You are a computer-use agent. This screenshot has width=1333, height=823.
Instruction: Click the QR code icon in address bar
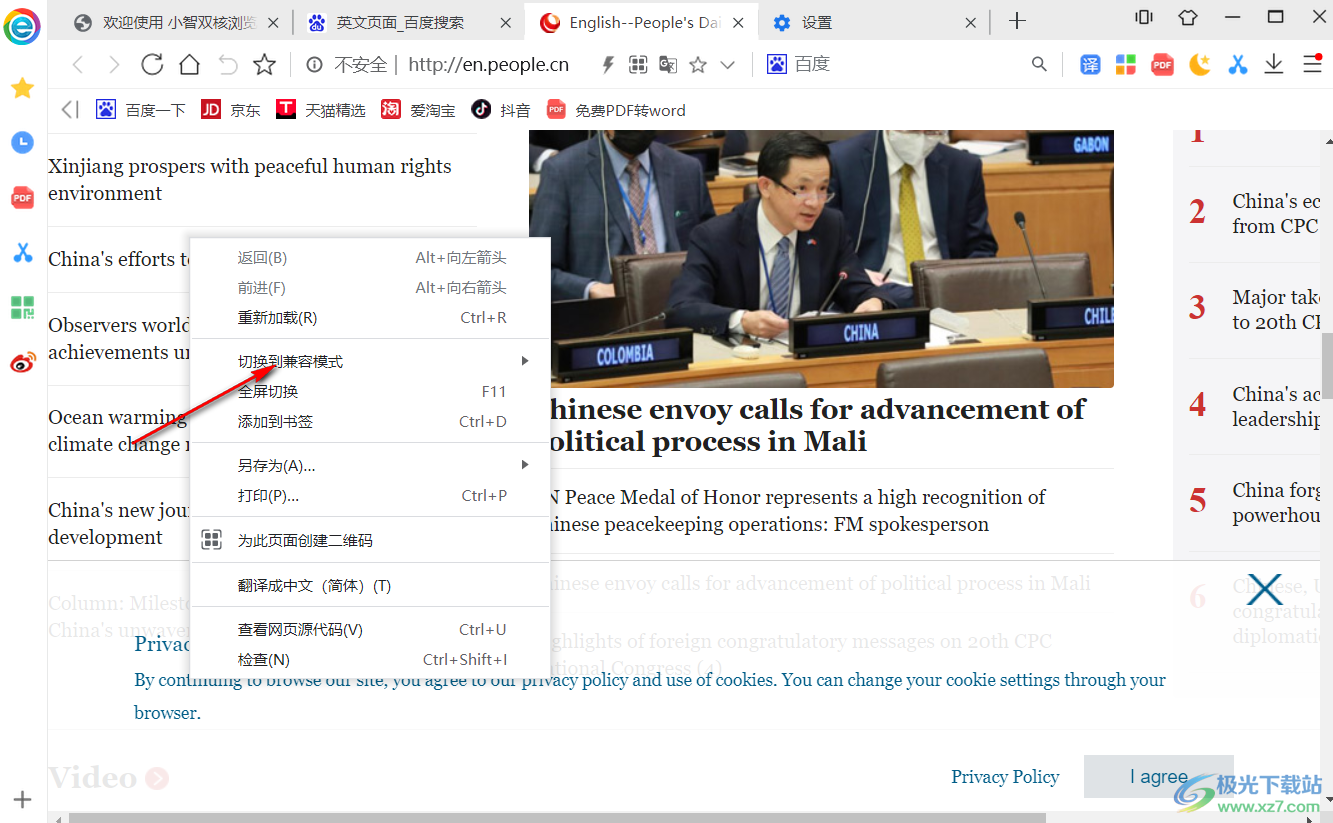pyautogui.click(x=638, y=65)
